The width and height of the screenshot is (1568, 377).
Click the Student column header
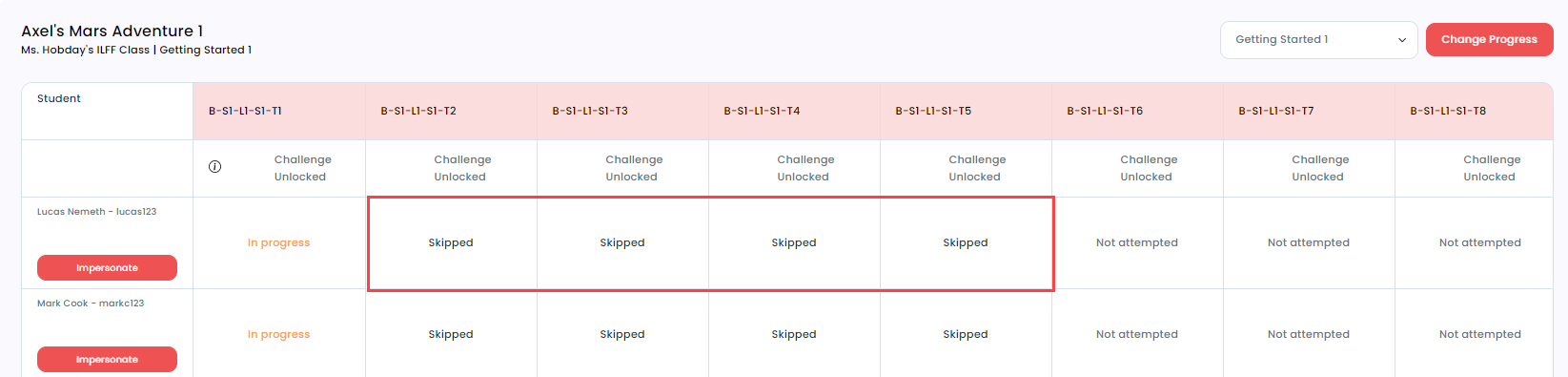pos(59,98)
